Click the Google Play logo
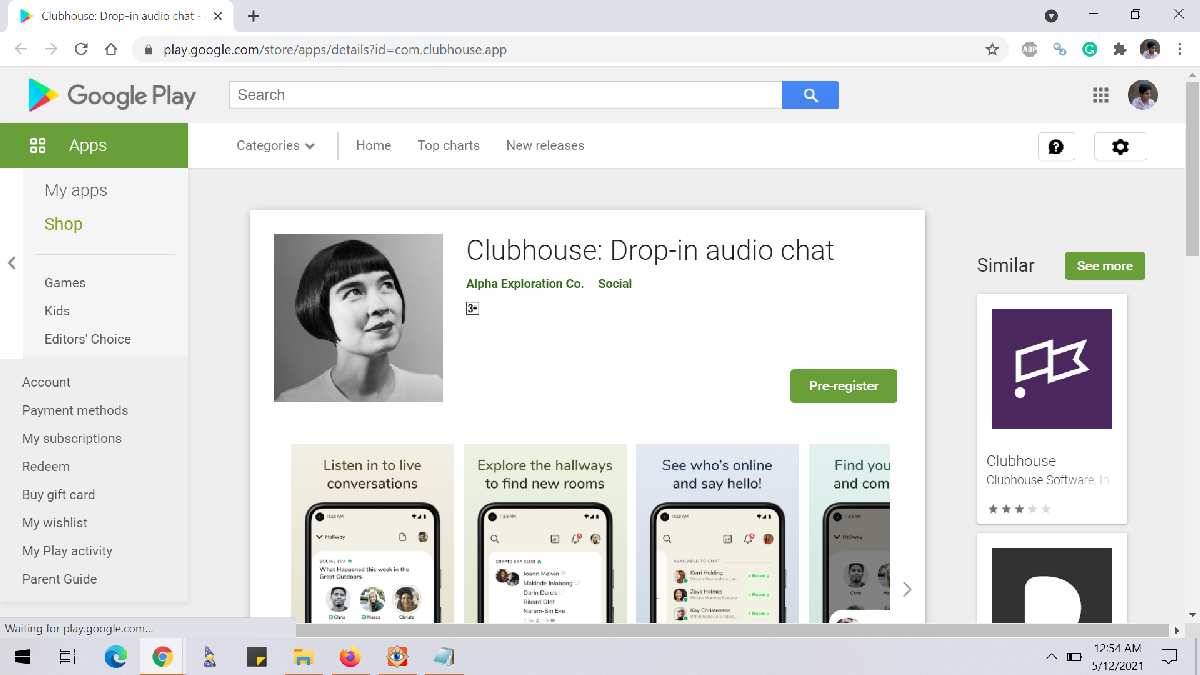Image resolution: width=1200 pixels, height=675 pixels. pos(112,95)
